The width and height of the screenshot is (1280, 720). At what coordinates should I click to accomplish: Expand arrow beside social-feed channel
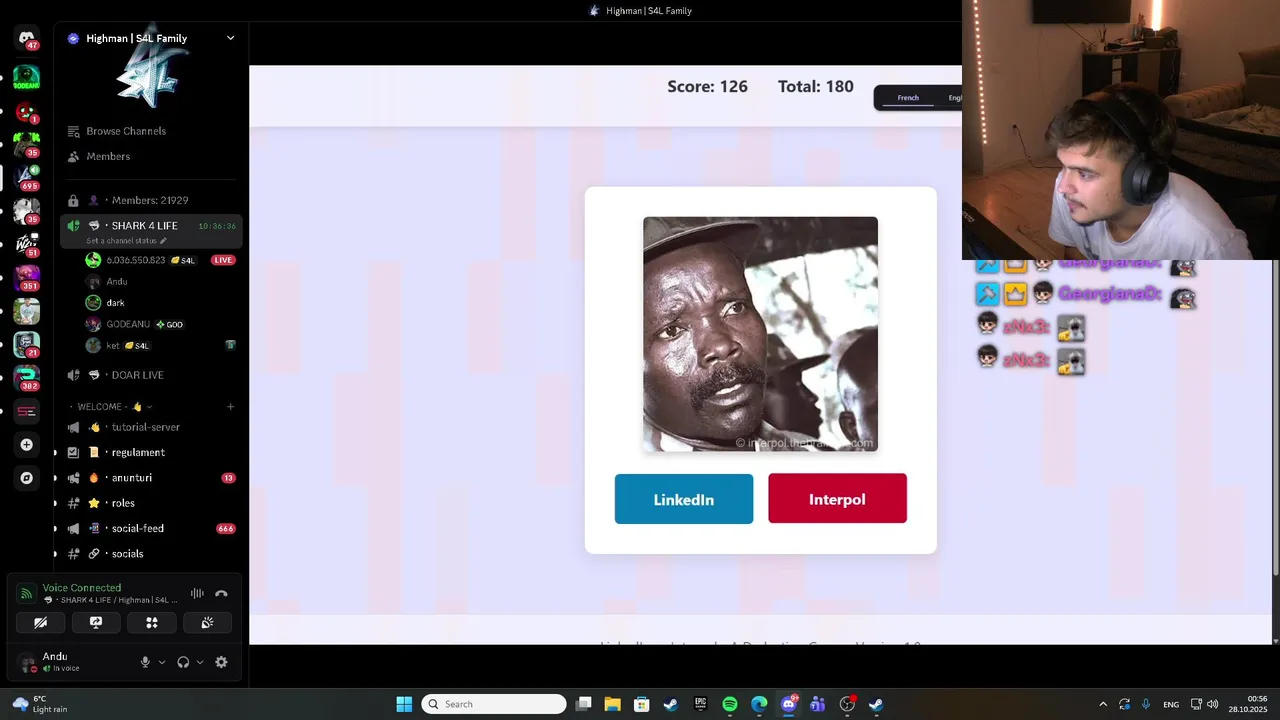click(55, 528)
